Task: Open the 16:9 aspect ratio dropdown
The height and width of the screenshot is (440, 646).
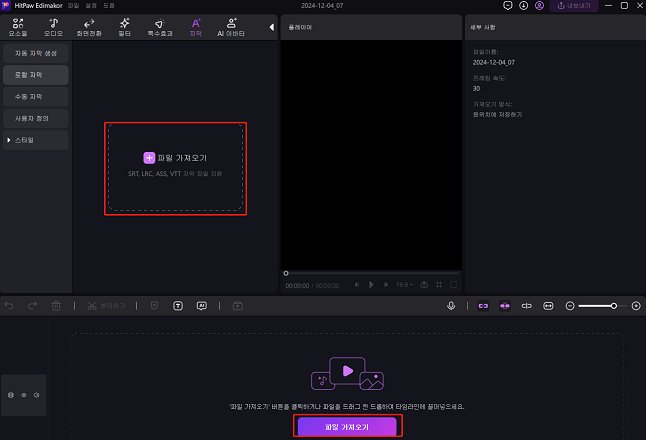Action: tap(403, 285)
